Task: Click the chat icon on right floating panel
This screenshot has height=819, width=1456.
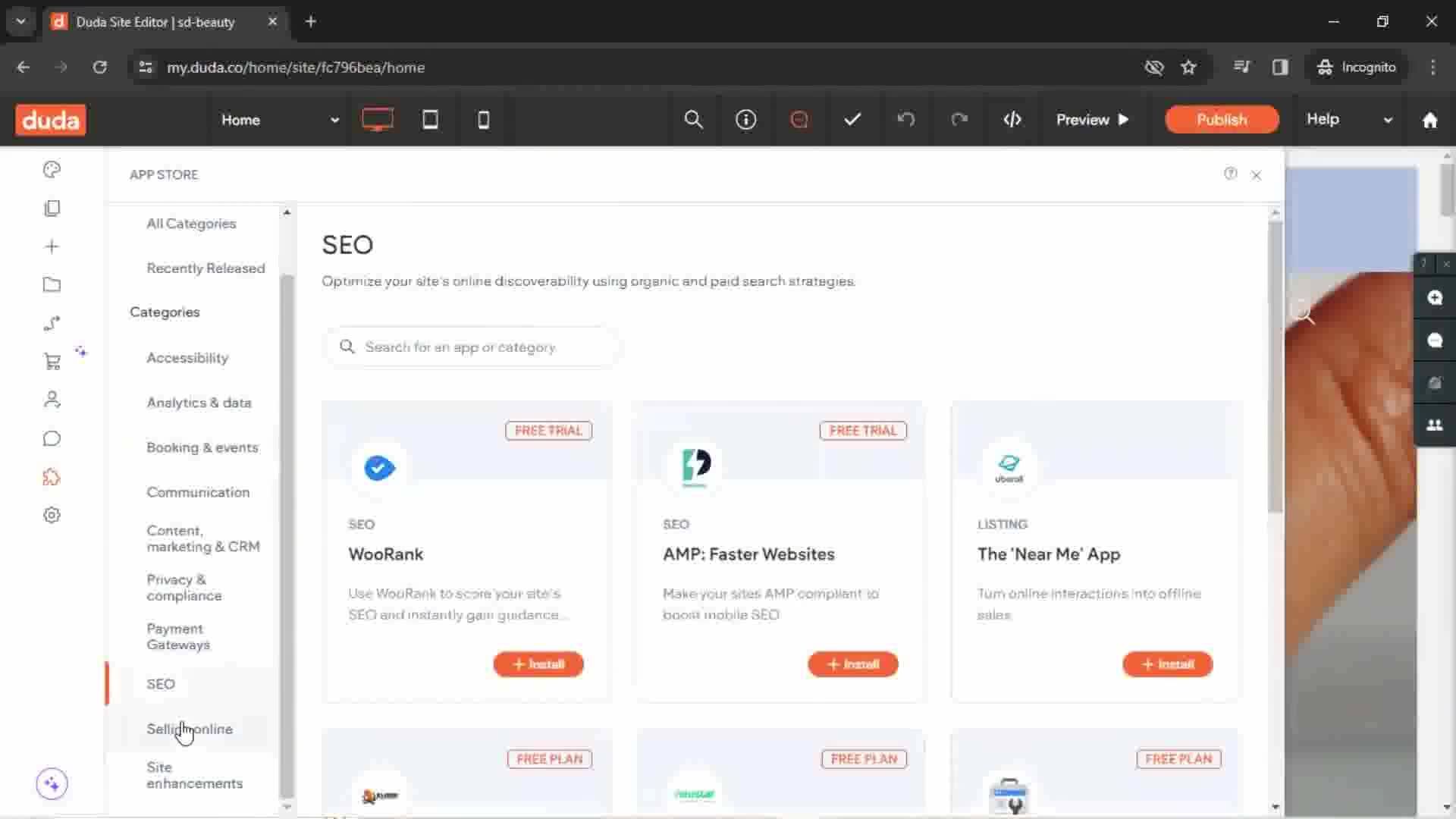Action: (1435, 340)
